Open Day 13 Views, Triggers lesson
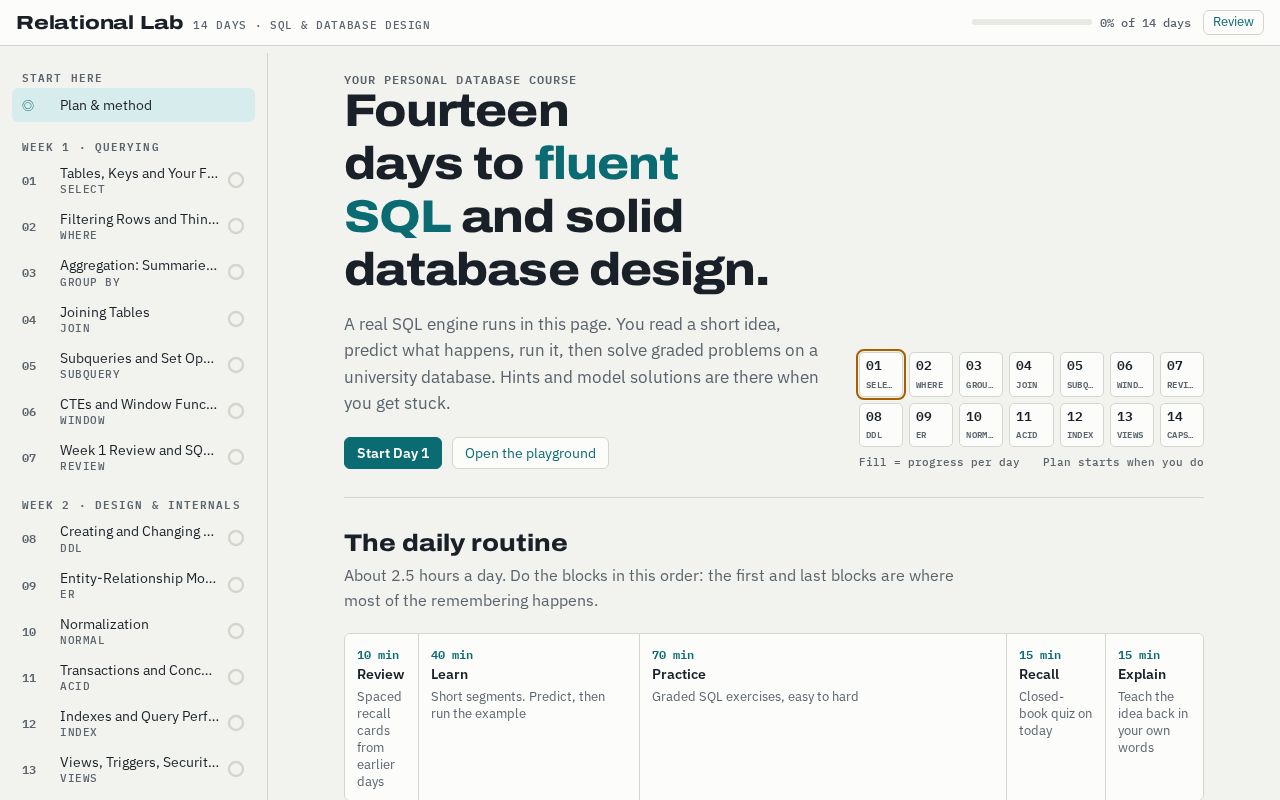This screenshot has height=800, width=1280. [x=133, y=769]
